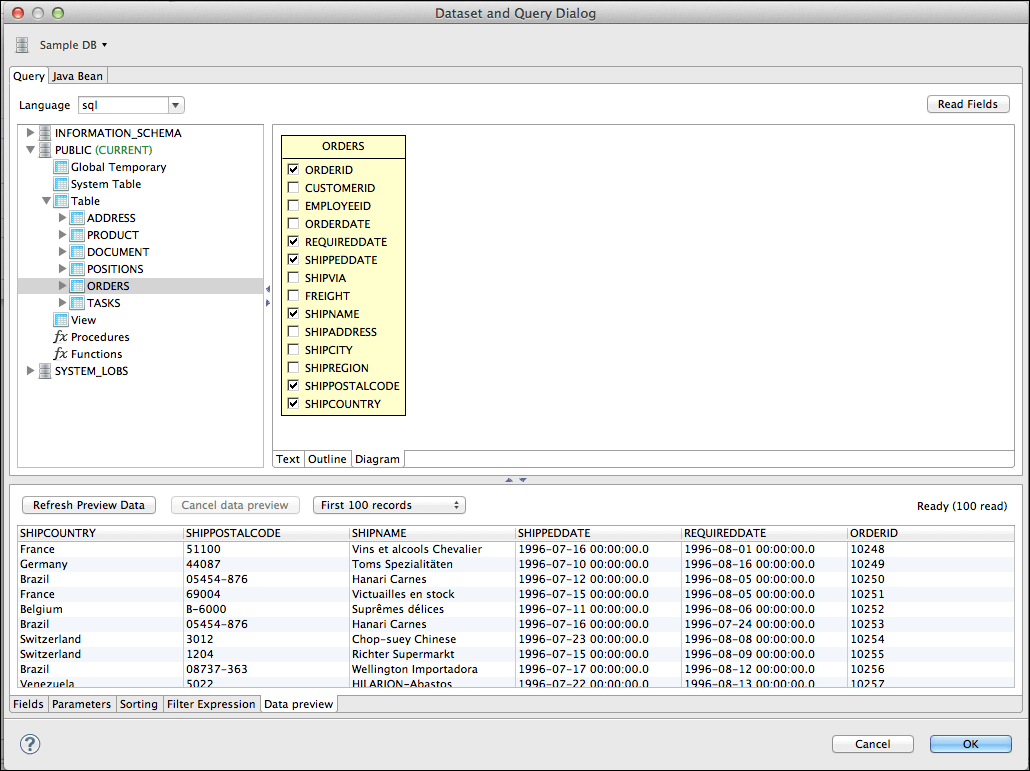Open the Fields tab
The image size is (1030, 771).
pos(28,704)
